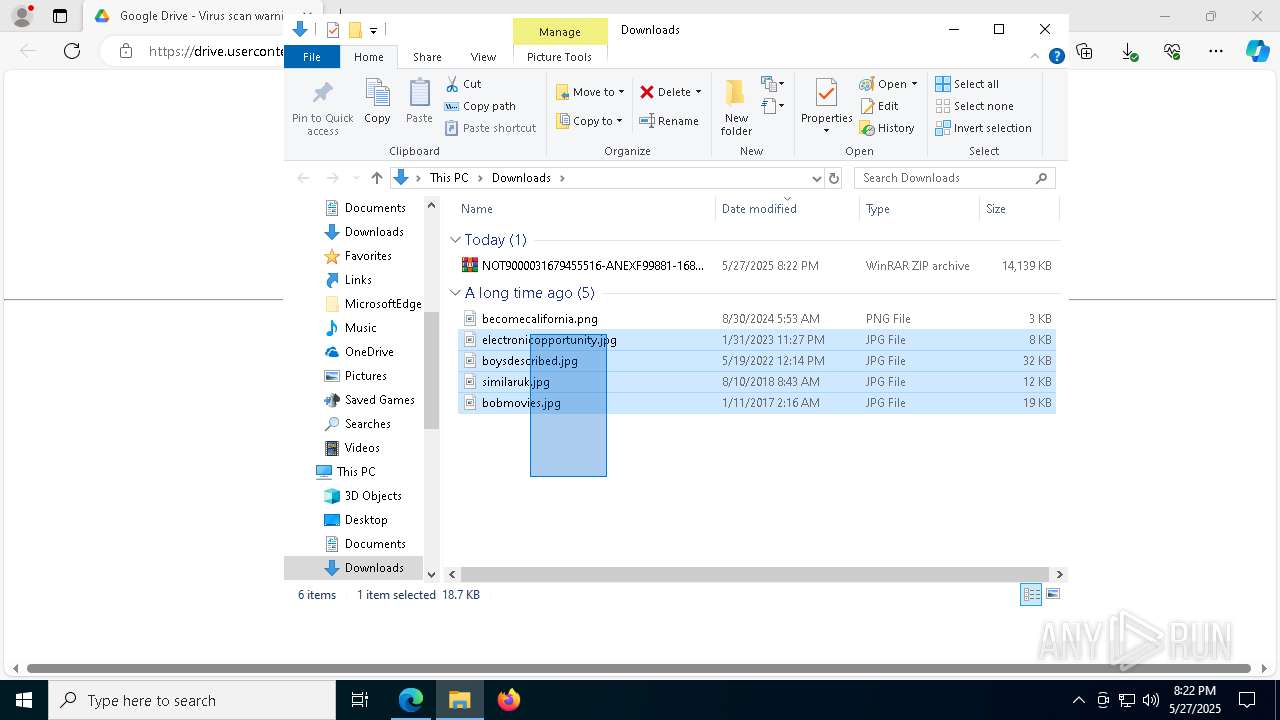Click the Paste ribbon icon
This screenshot has width=1280, height=720.
pos(419,101)
